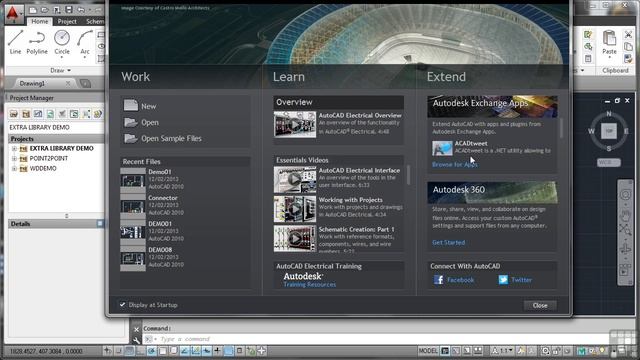Click the Close button in Welcome dialog
This screenshot has width=640, height=360.
coord(540,305)
